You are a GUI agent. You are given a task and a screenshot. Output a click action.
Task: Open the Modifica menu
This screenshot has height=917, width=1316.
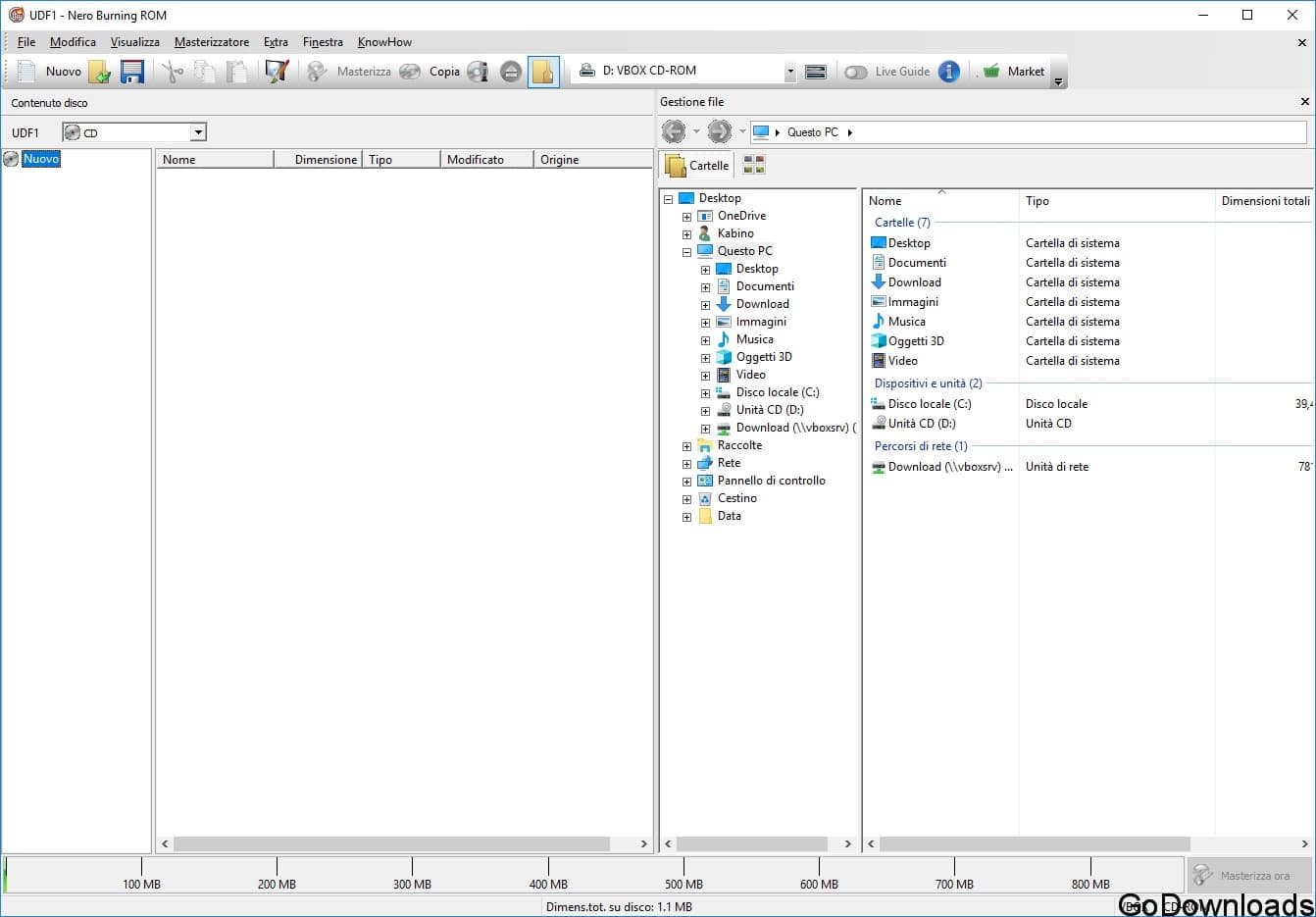[73, 42]
